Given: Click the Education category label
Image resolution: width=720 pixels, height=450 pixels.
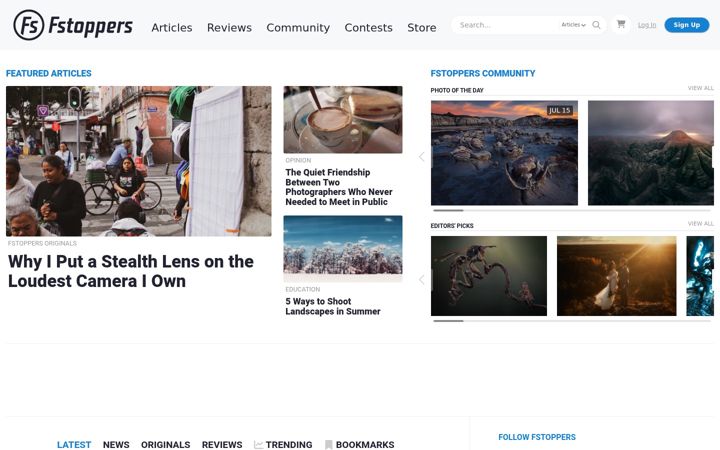Looking at the screenshot, I should pyautogui.click(x=303, y=289).
